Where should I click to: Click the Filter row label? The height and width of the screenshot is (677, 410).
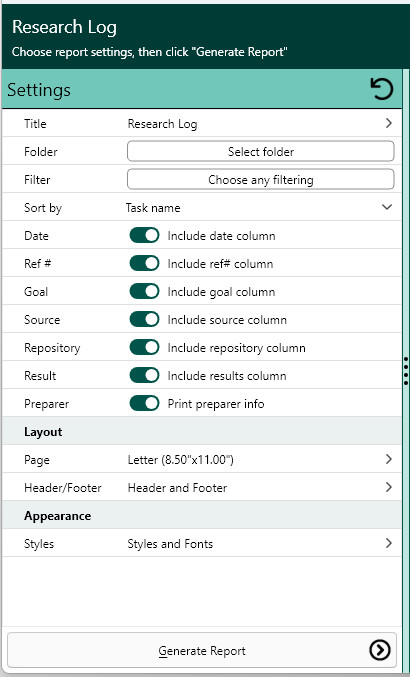pos(37,180)
